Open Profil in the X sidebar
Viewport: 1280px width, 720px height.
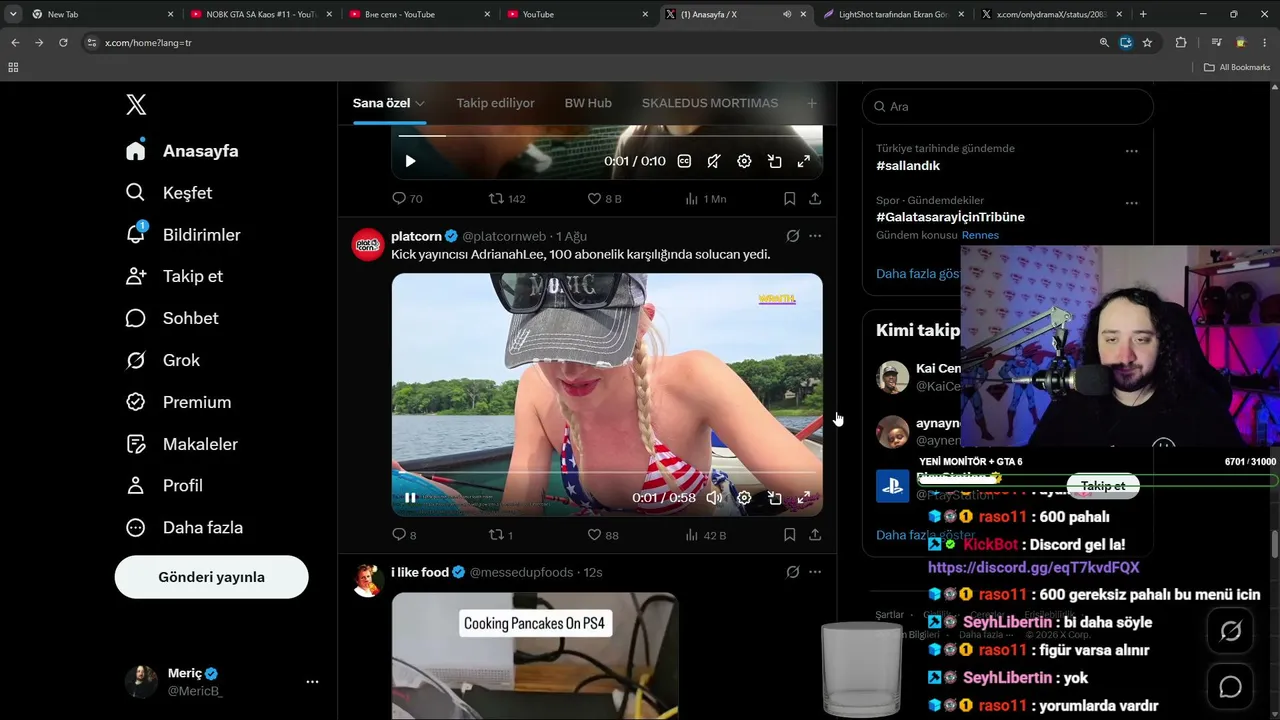[164, 485]
